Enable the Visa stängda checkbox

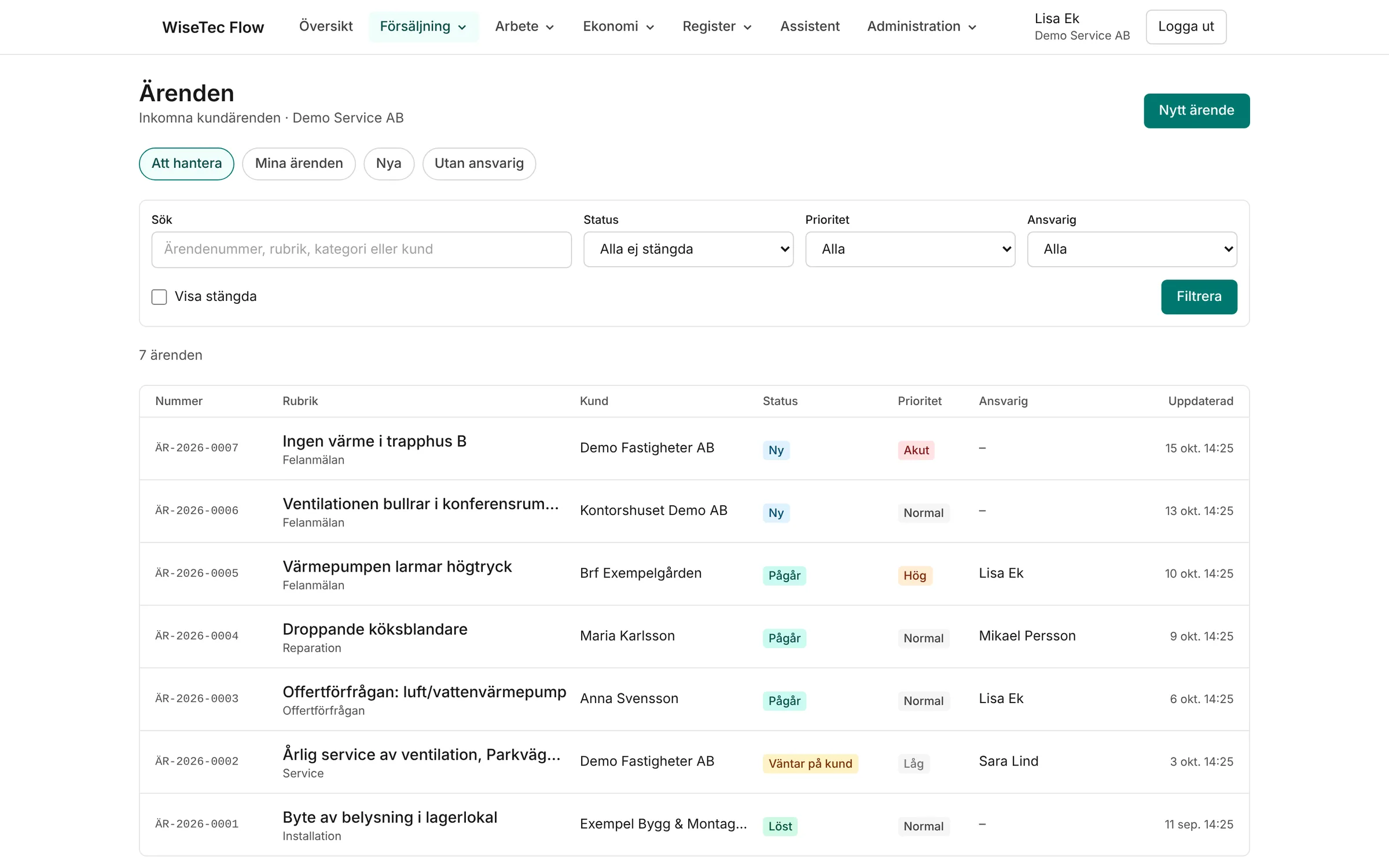click(x=159, y=297)
